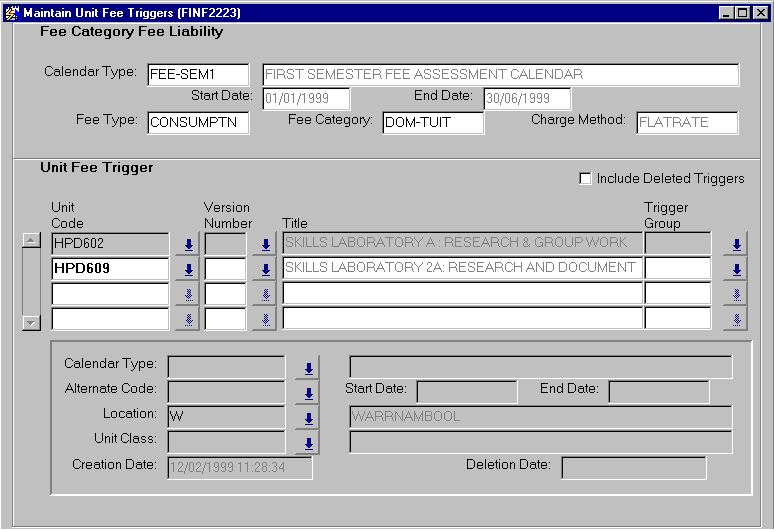Click the Trigger Group field for HPD609
Screen dimensions: 774x530
click(677, 269)
